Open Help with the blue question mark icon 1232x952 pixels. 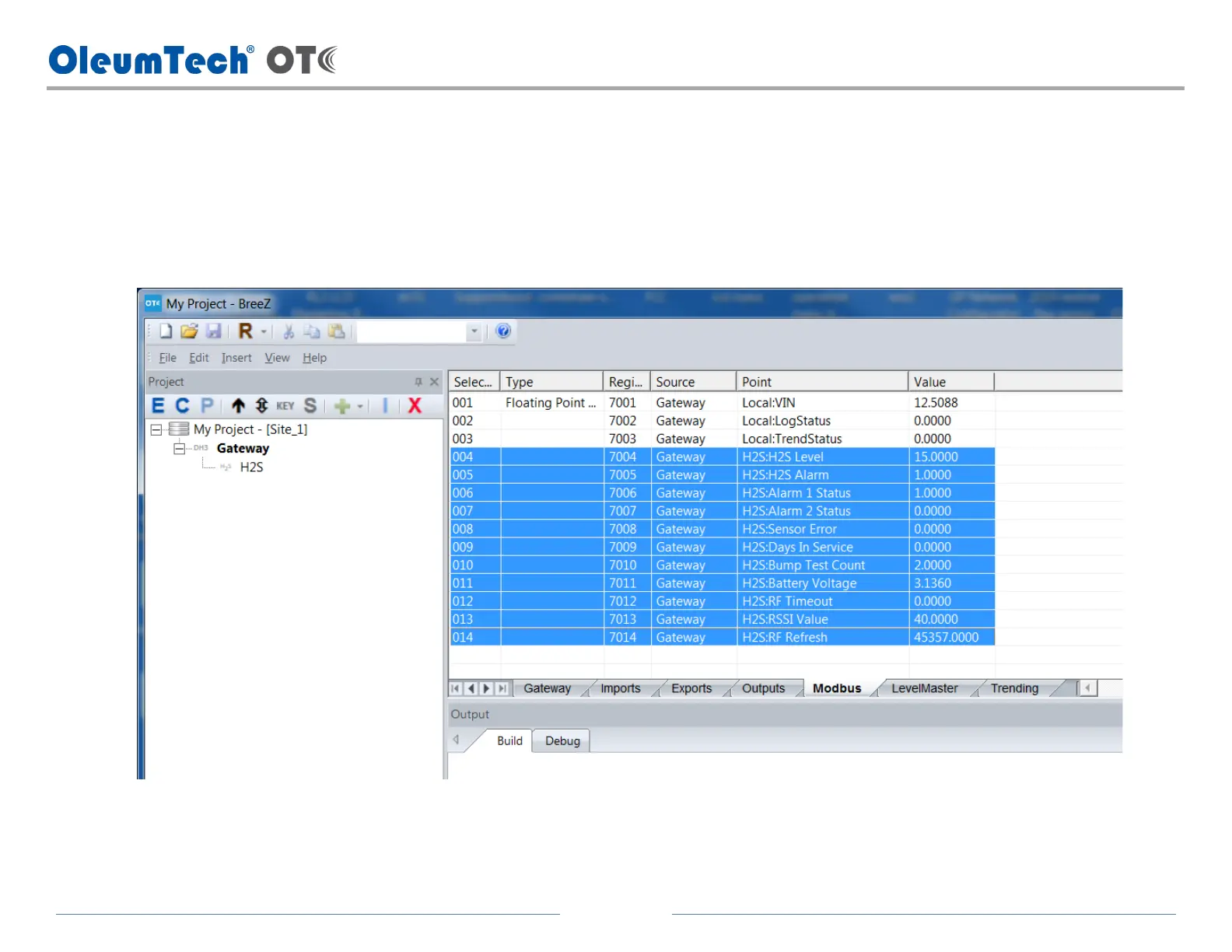pos(503,331)
